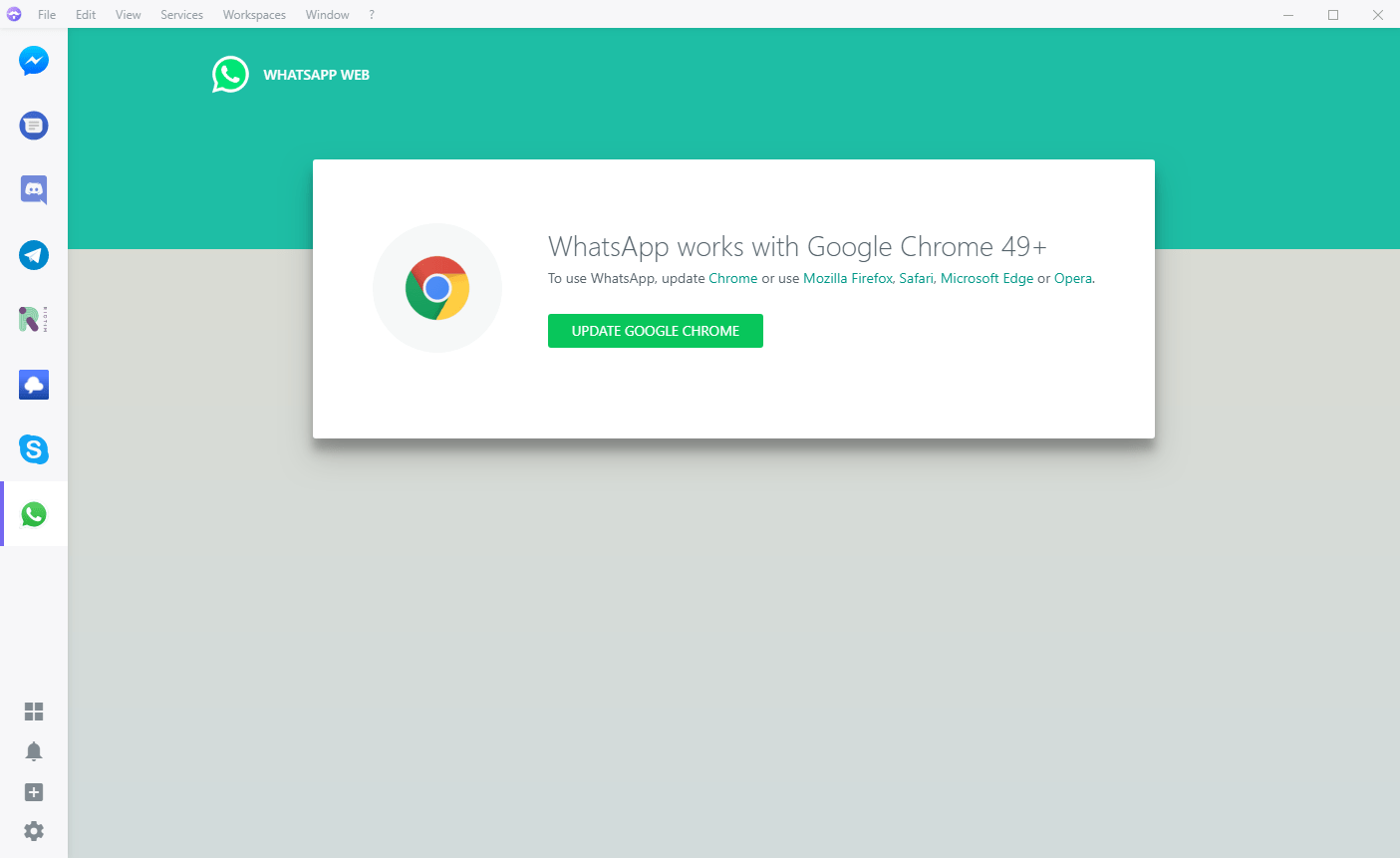Screen dimensions: 1400x858
Task: Click the WHATSAPP WEB header text
Action: pos(316,75)
